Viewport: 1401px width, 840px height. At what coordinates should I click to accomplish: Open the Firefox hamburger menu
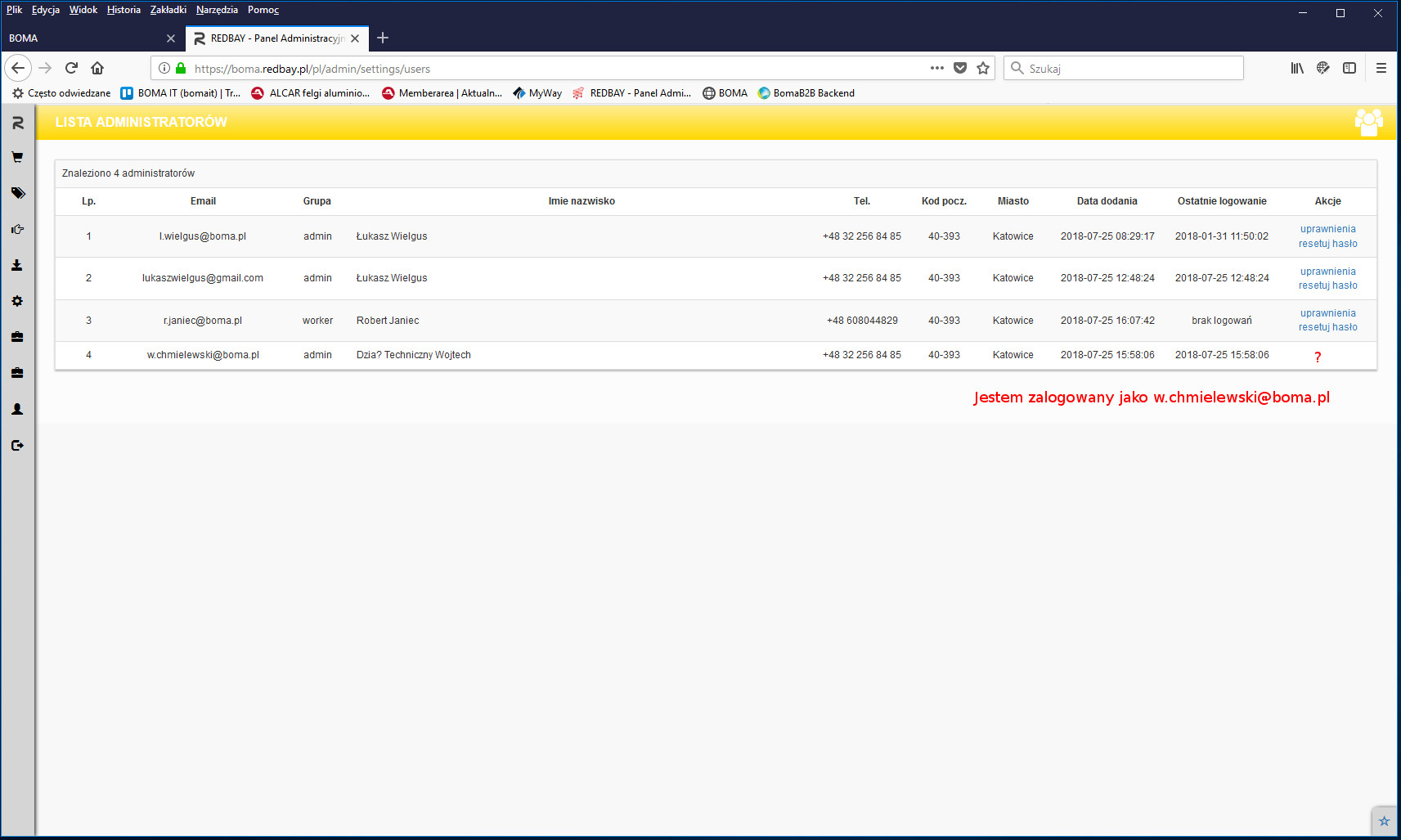1381,68
